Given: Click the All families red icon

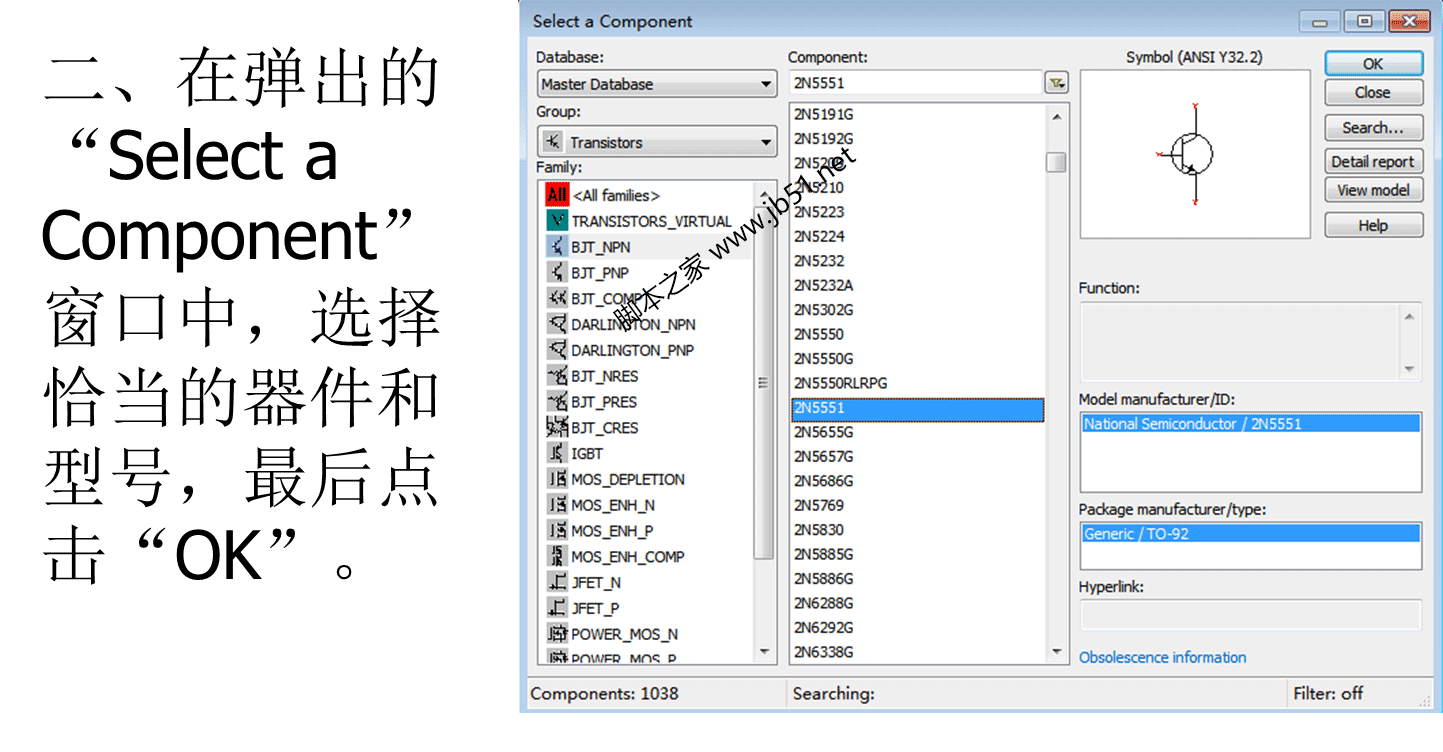Looking at the screenshot, I should 557,195.
